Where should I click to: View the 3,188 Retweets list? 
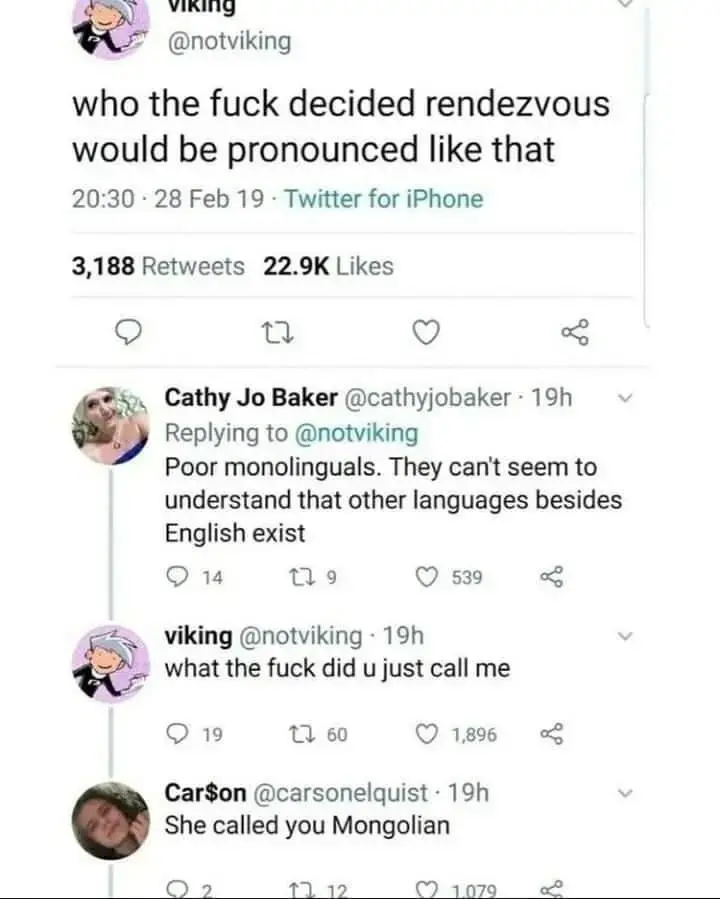click(158, 266)
